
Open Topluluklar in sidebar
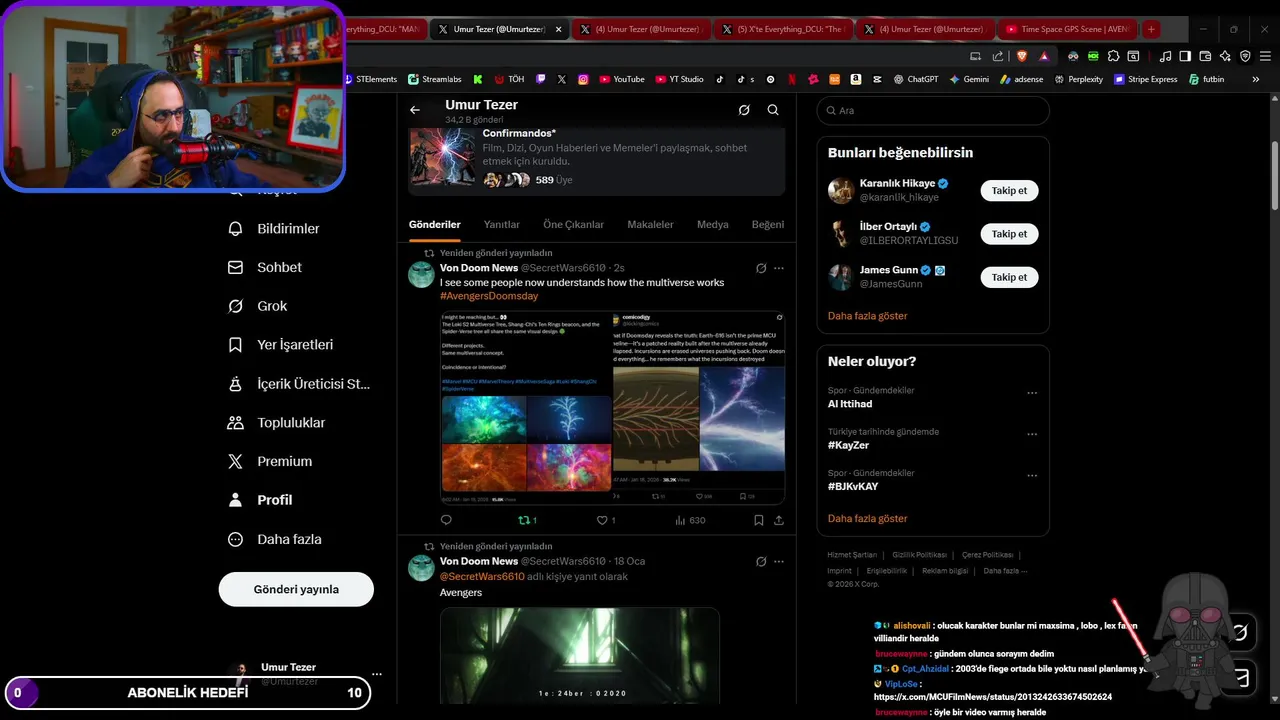[x=277, y=423]
